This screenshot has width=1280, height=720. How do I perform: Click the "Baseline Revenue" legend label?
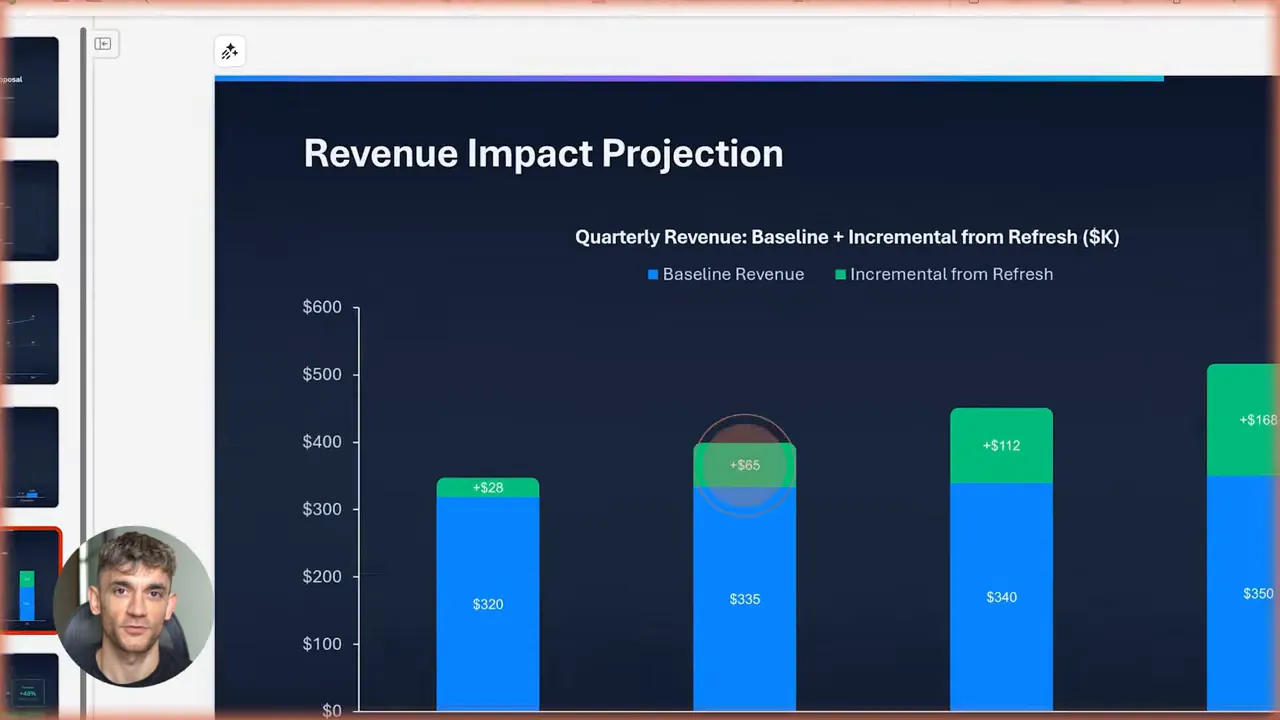(x=733, y=274)
